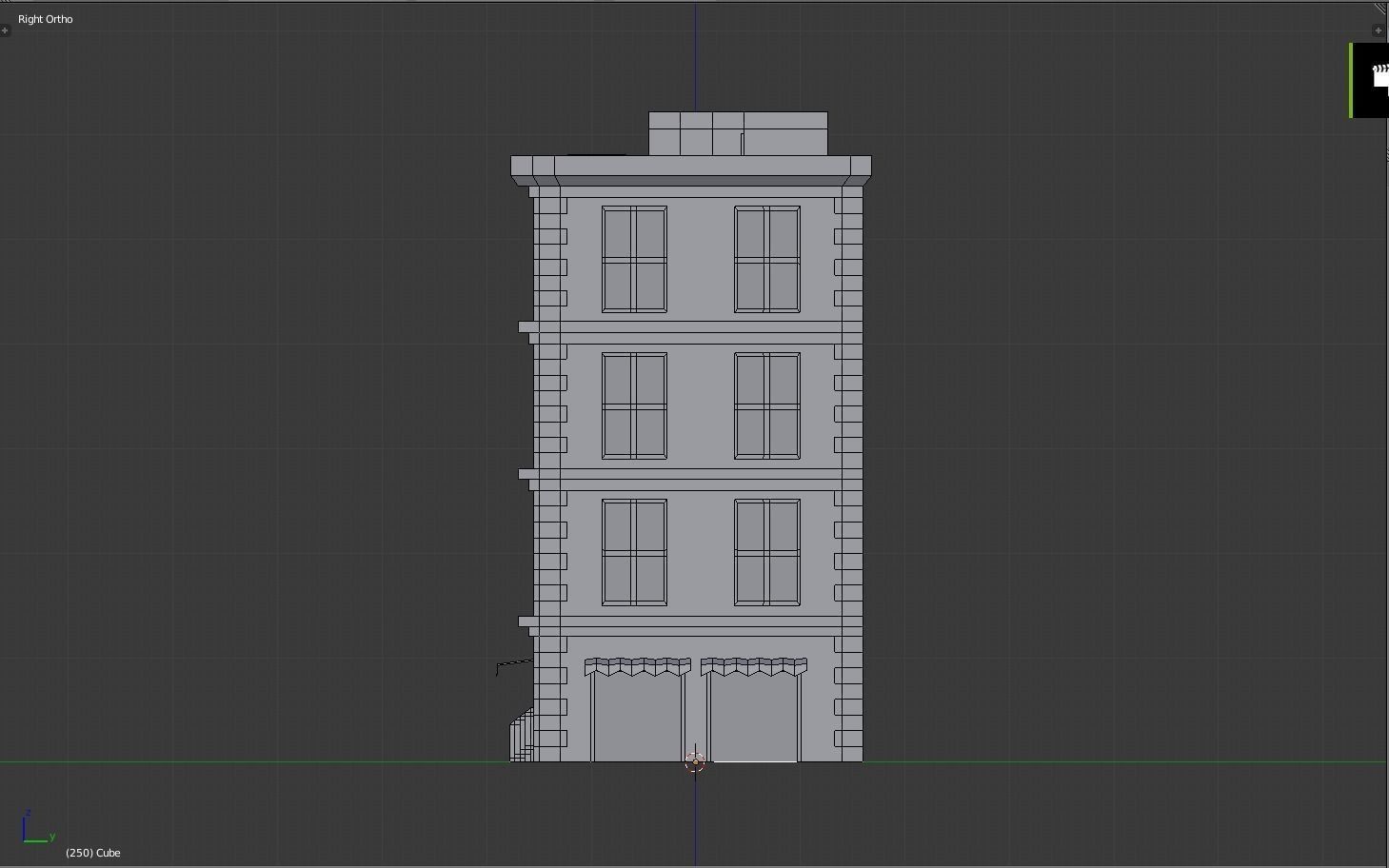Select the right ground-floor awning of the building
The image size is (1389, 868).
(x=754, y=666)
